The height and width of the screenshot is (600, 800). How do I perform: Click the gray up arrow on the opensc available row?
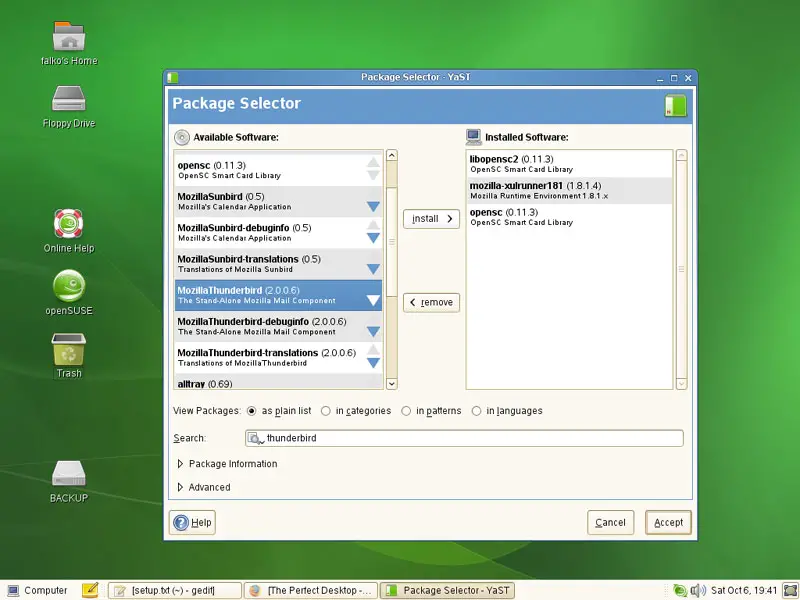point(373,163)
